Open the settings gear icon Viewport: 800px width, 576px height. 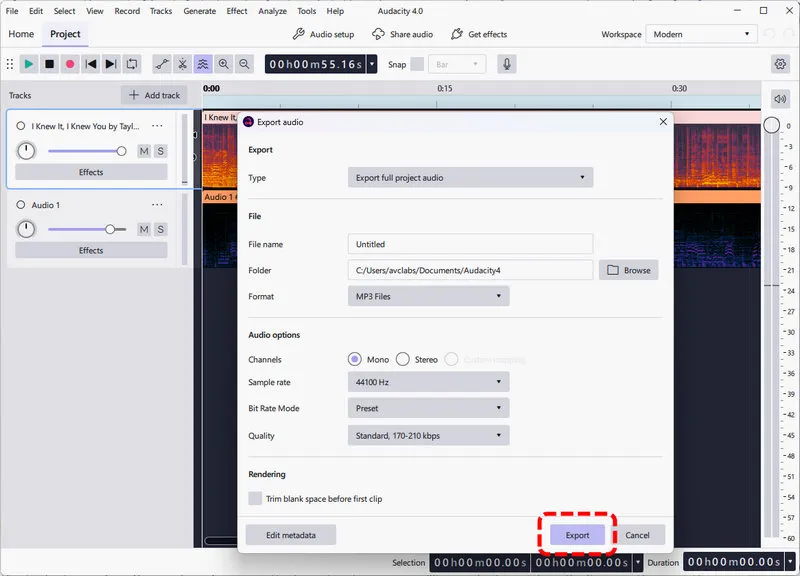tap(780, 64)
